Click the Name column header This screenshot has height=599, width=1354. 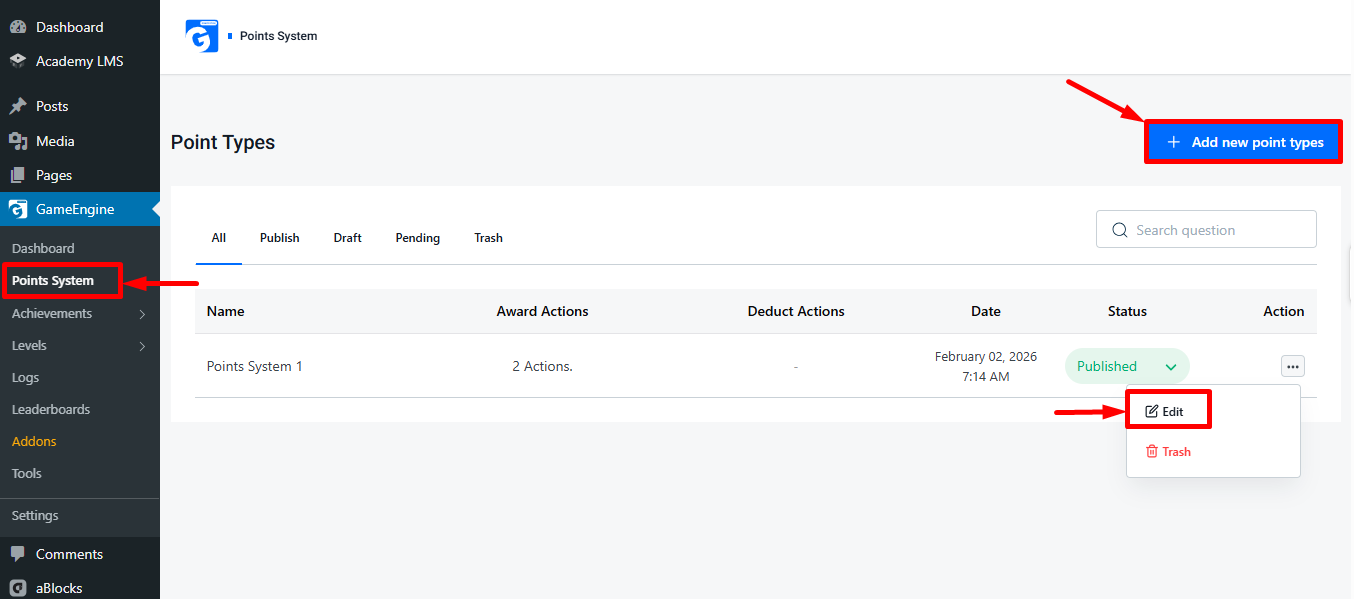coord(226,311)
